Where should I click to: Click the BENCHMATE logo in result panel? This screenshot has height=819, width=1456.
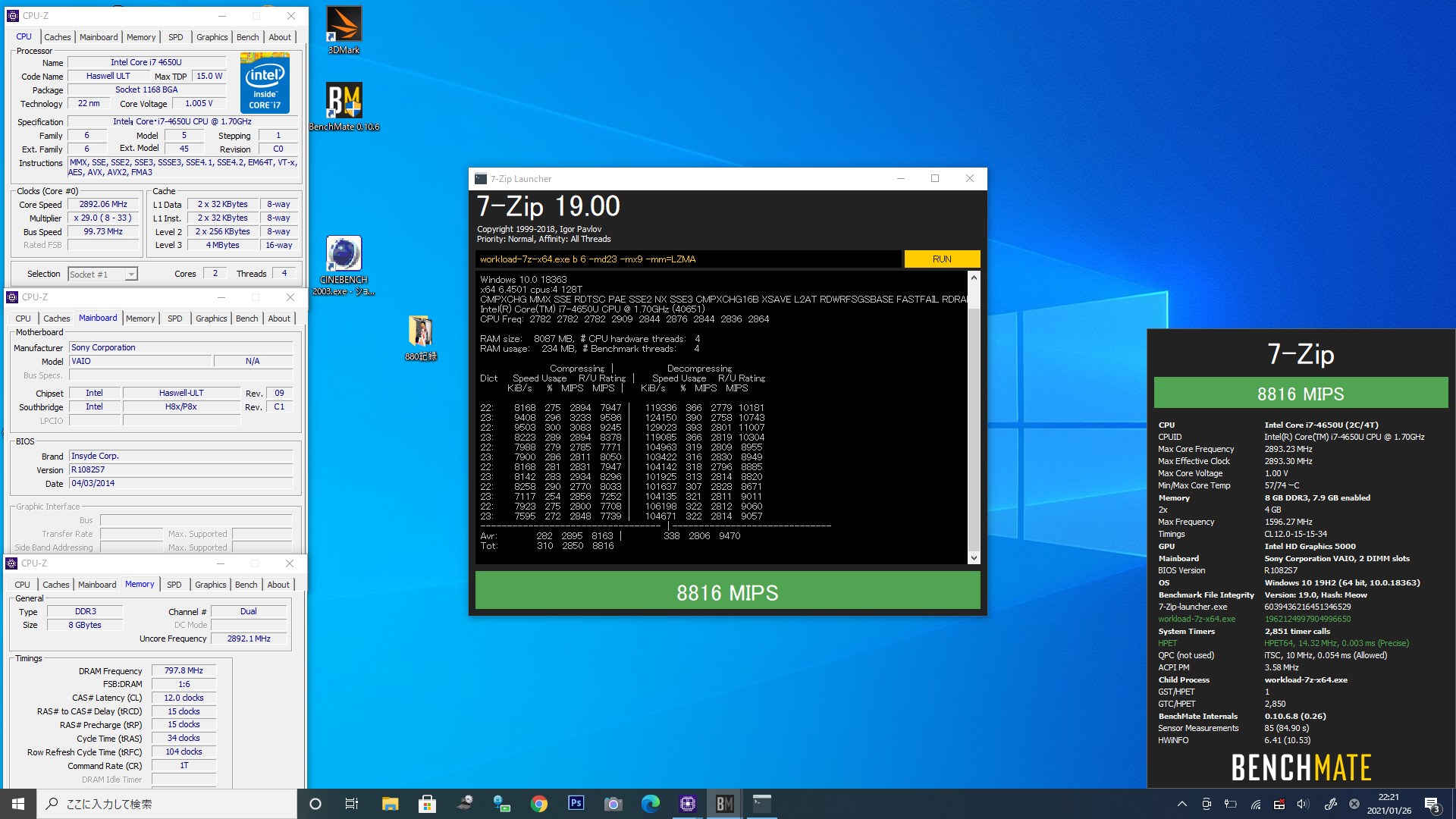click(x=1301, y=767)
